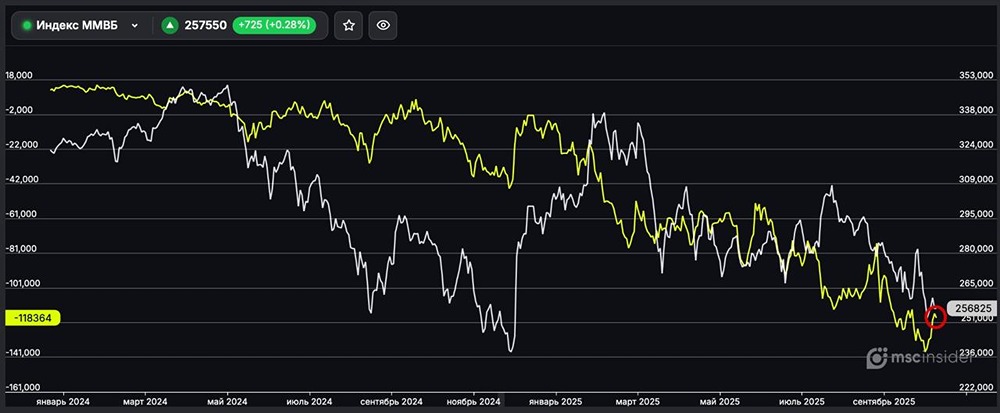1000x413 pixels.
Task: Click the 18,000 left-axis level
Action: coord(21,76)
